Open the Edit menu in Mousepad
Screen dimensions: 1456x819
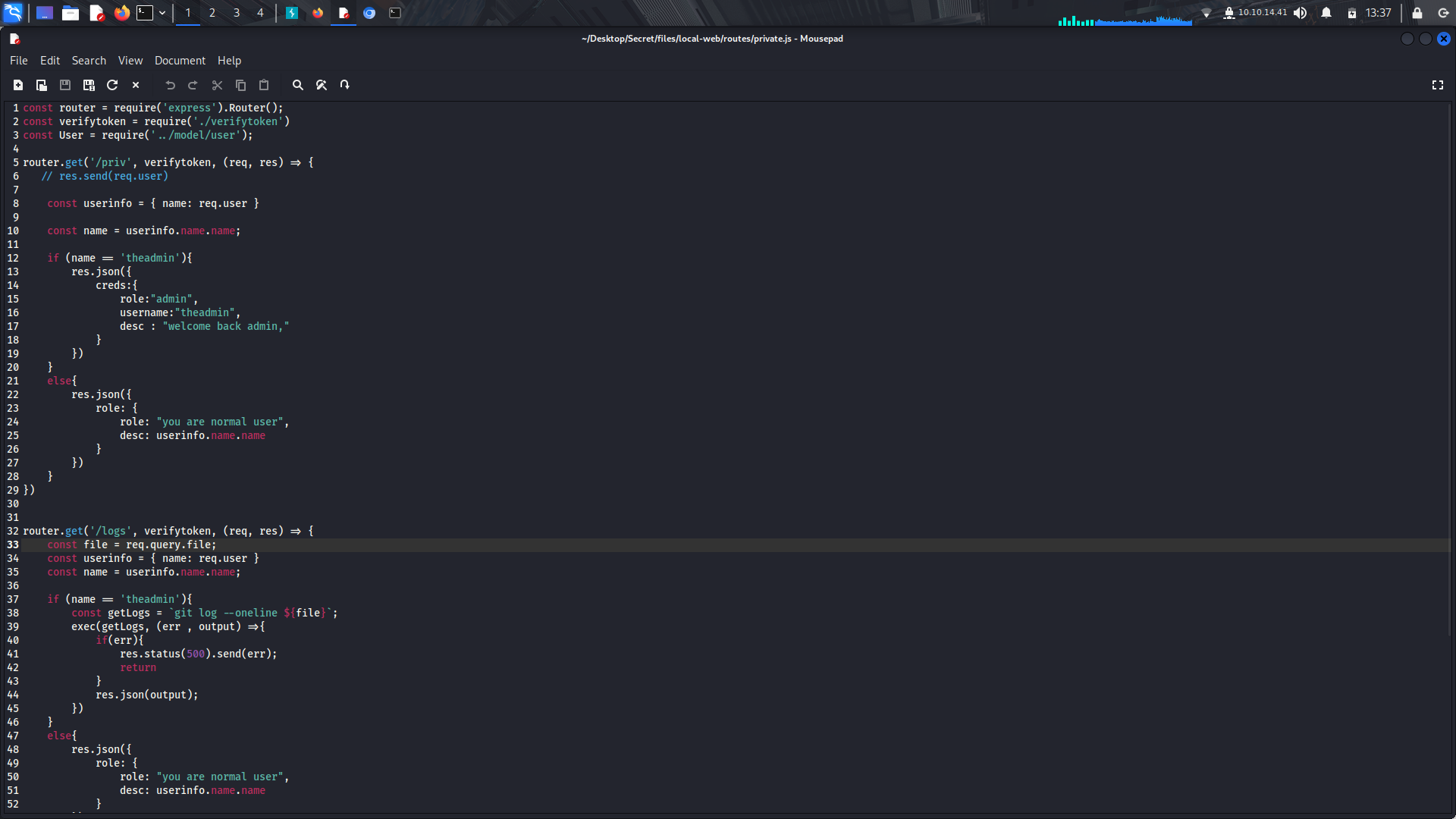tap(49, 61)
